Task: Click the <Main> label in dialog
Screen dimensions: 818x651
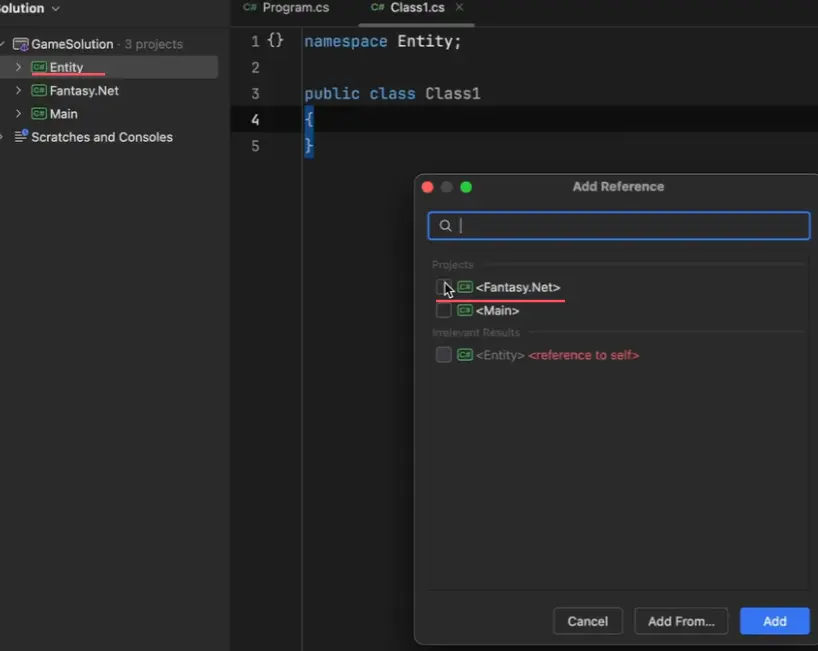Action: (x=497, y=310)
